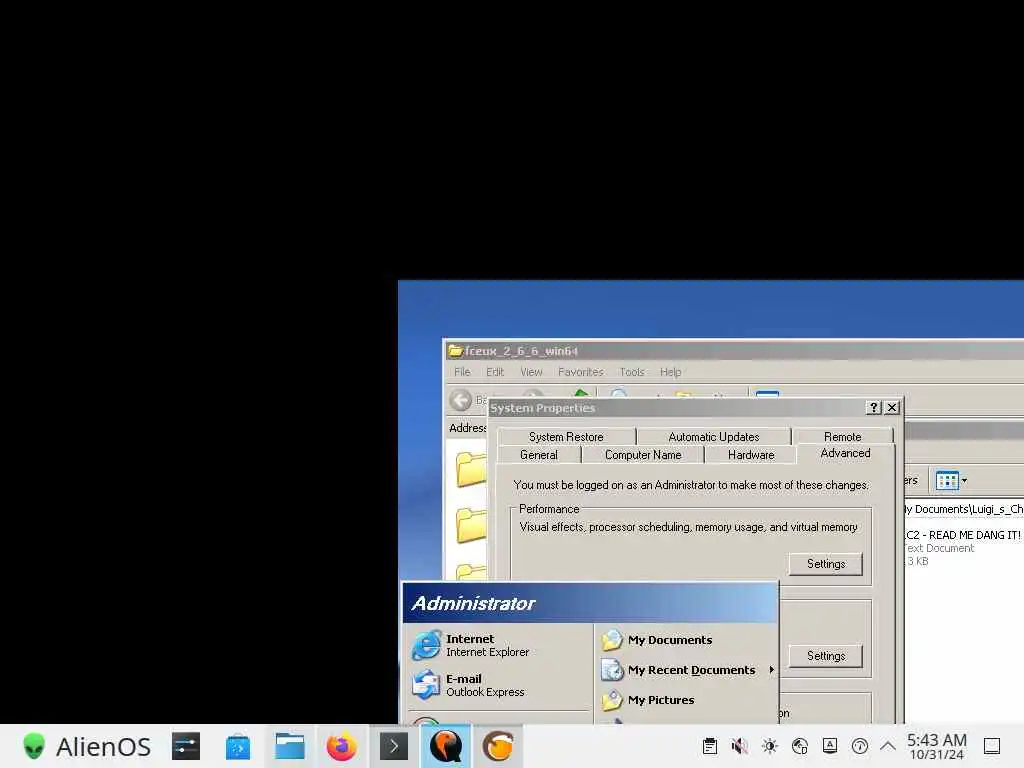Viewport: 1024px width, 768px height.
Task: Expand the My Recent Documents submenu
Action: point(688,670)
